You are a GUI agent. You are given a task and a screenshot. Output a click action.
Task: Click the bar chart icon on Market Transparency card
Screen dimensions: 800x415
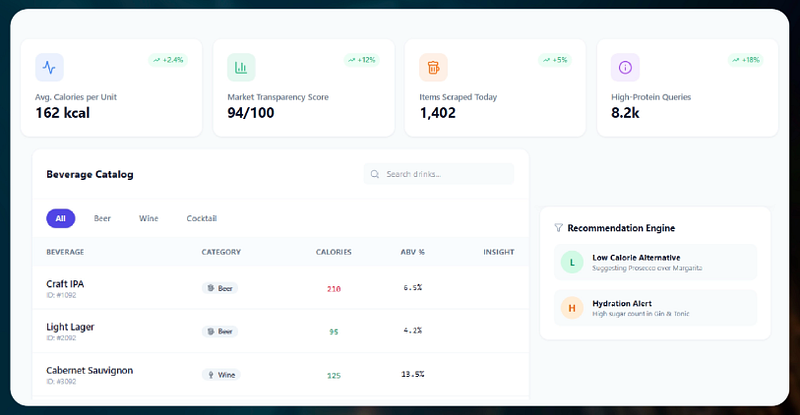pyautogui.click(x=241, y=67)
